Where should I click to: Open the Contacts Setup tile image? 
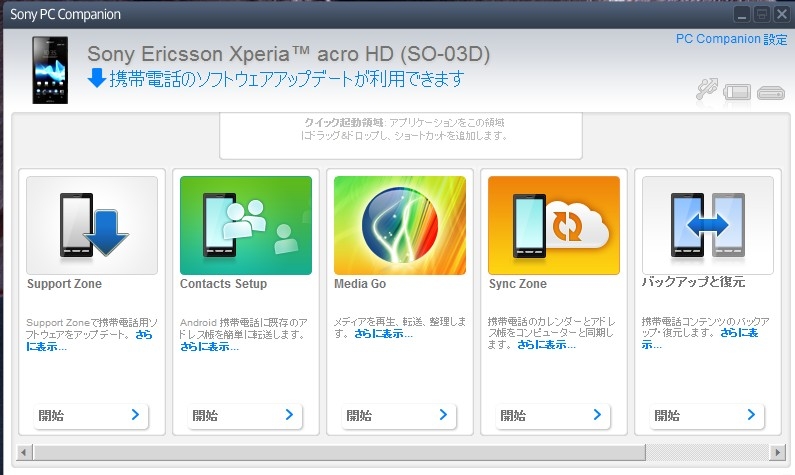click(246, 225)
